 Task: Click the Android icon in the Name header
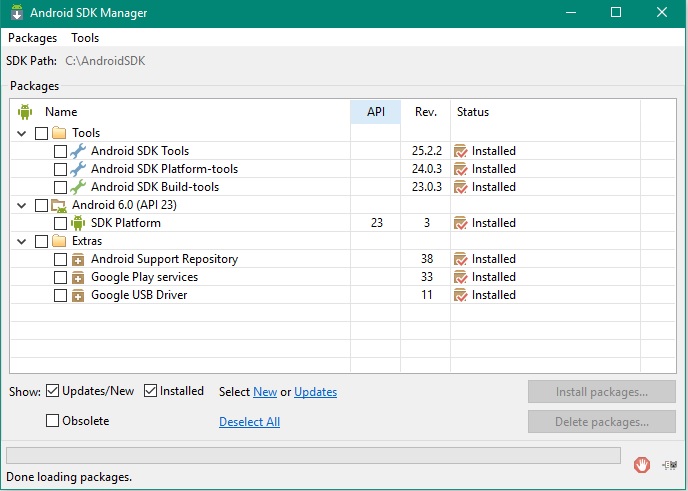[25, 112]
